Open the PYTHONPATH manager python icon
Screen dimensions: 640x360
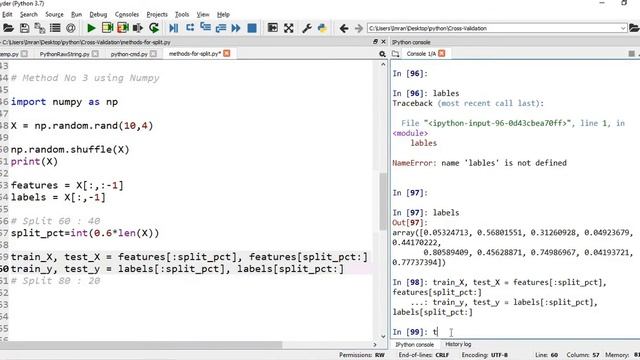(x=322, y=28)
